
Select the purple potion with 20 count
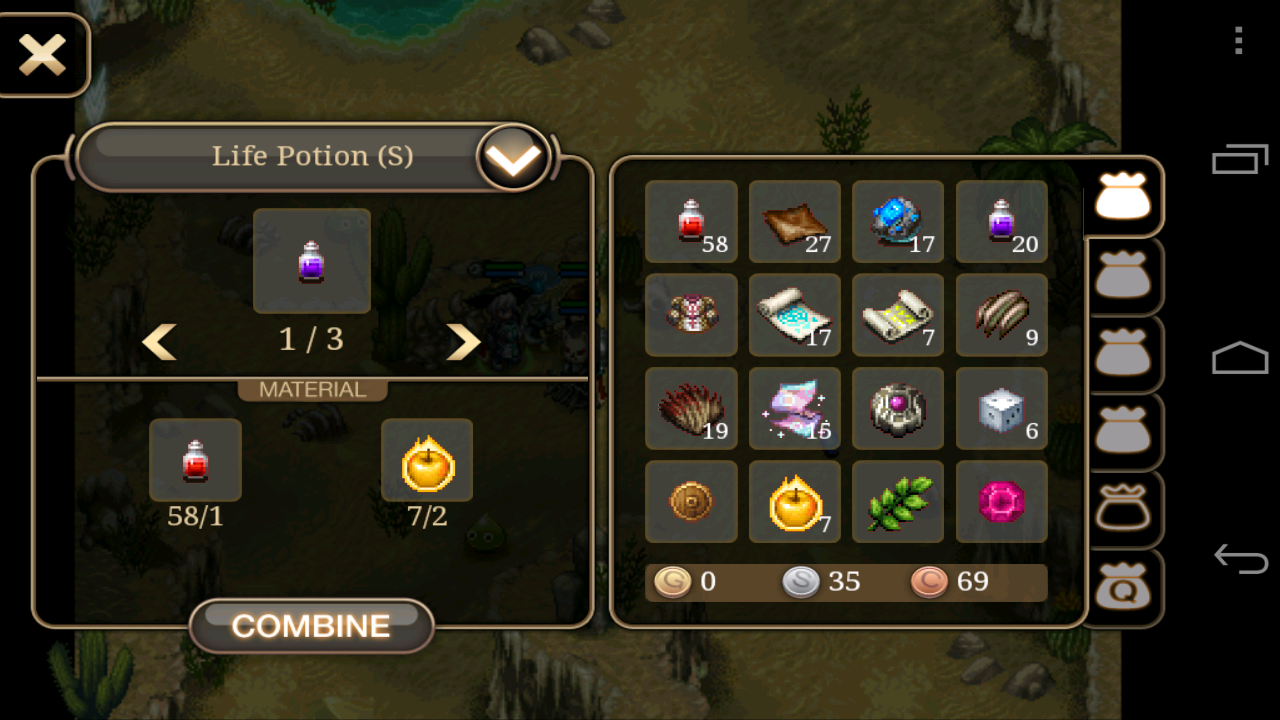(1002, 221)
